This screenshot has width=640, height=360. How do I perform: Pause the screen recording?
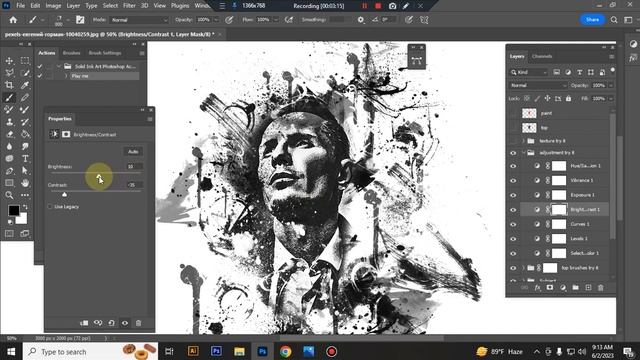(x=364, y=6)
